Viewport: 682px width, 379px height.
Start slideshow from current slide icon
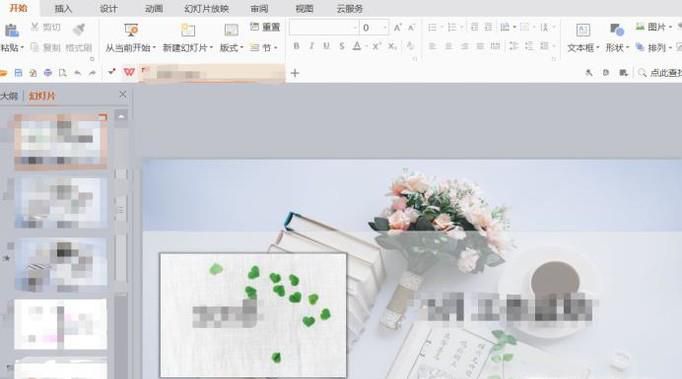tap(131, 30)
